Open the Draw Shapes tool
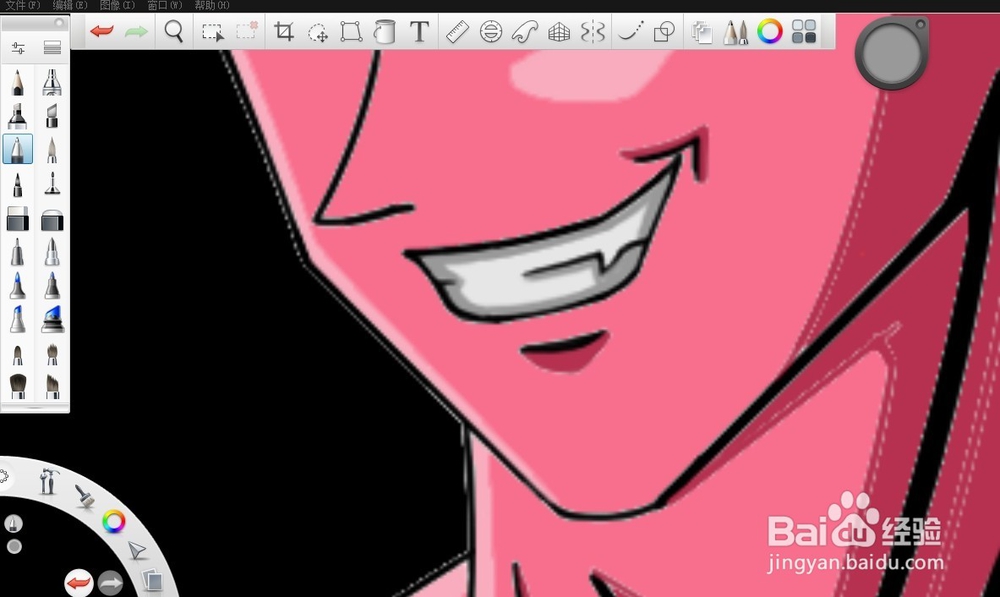 pyautogui.click(x=664, y=31)
